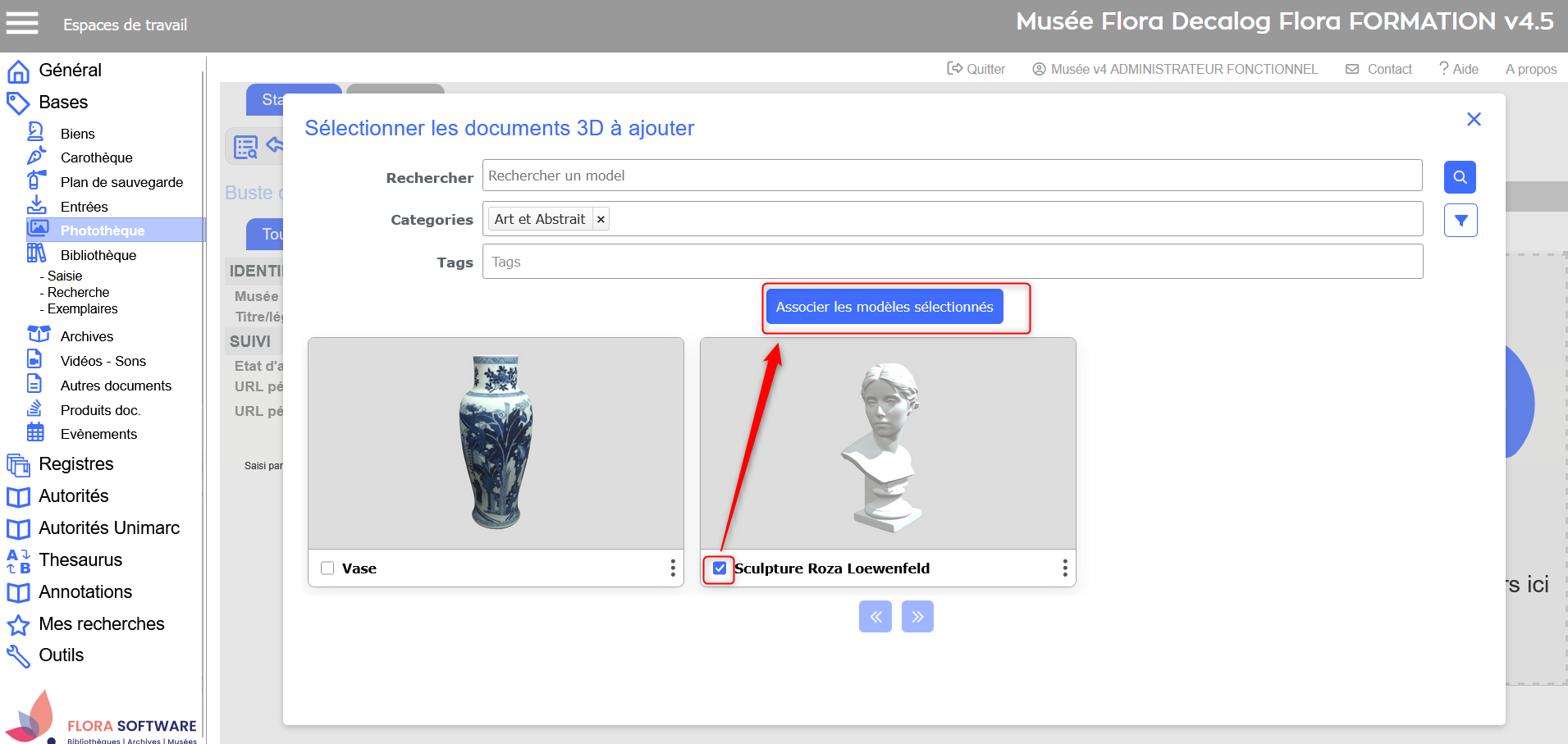Select Photothèque in the sidebar
1568x744 pixels.
click(103, 231)
